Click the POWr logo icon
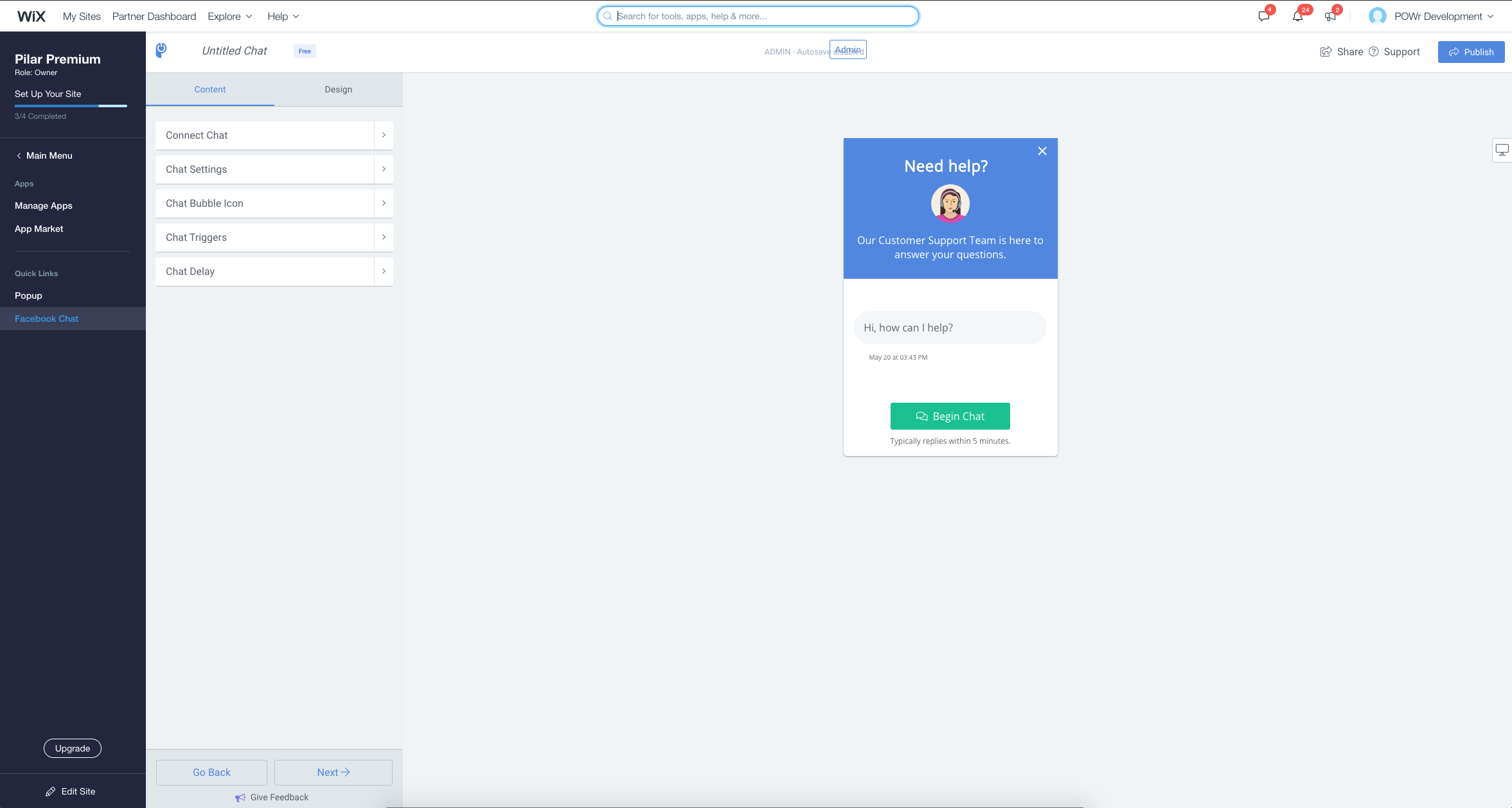1512x808 pixels. tap(161, 50)
